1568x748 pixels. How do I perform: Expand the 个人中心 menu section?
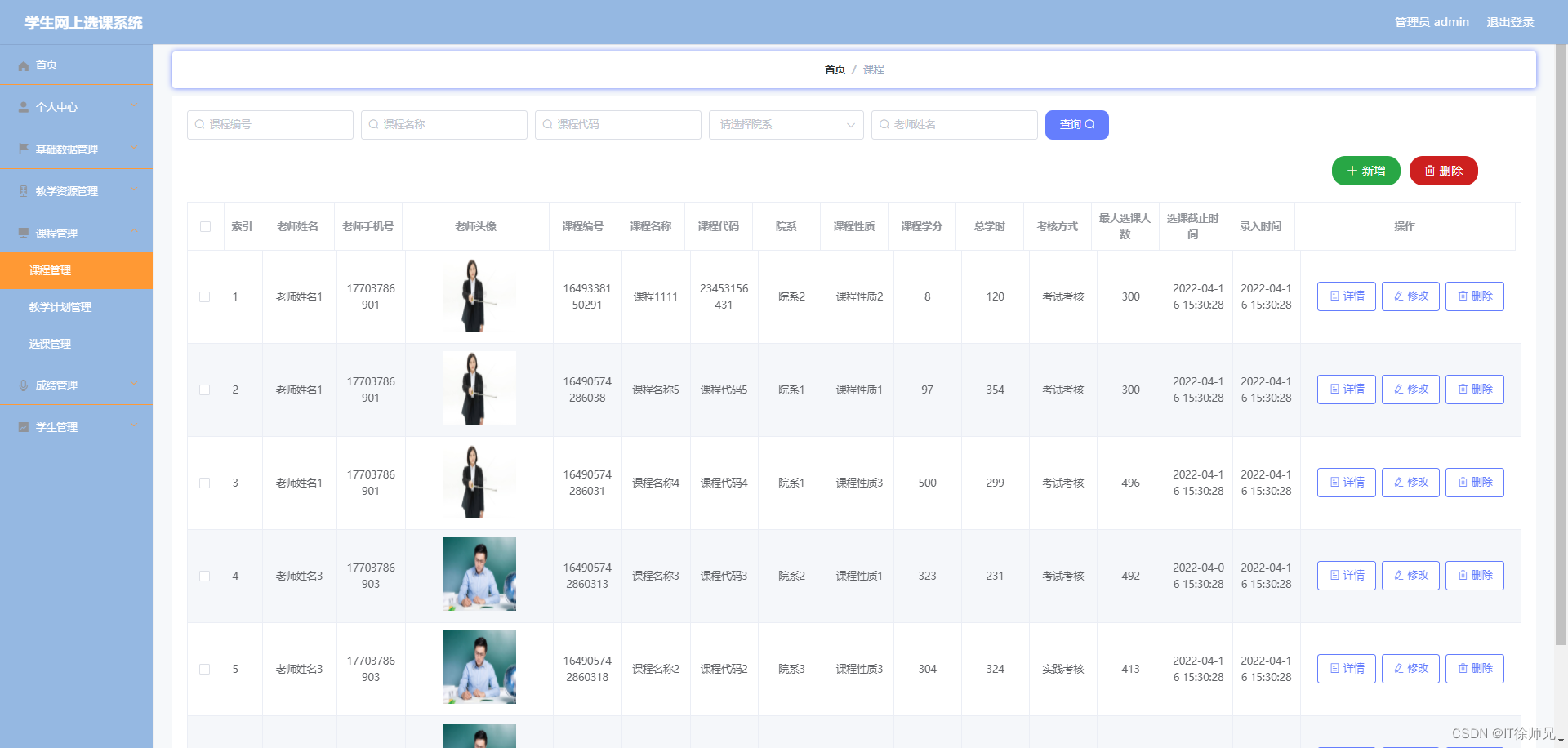click(77, 106)
